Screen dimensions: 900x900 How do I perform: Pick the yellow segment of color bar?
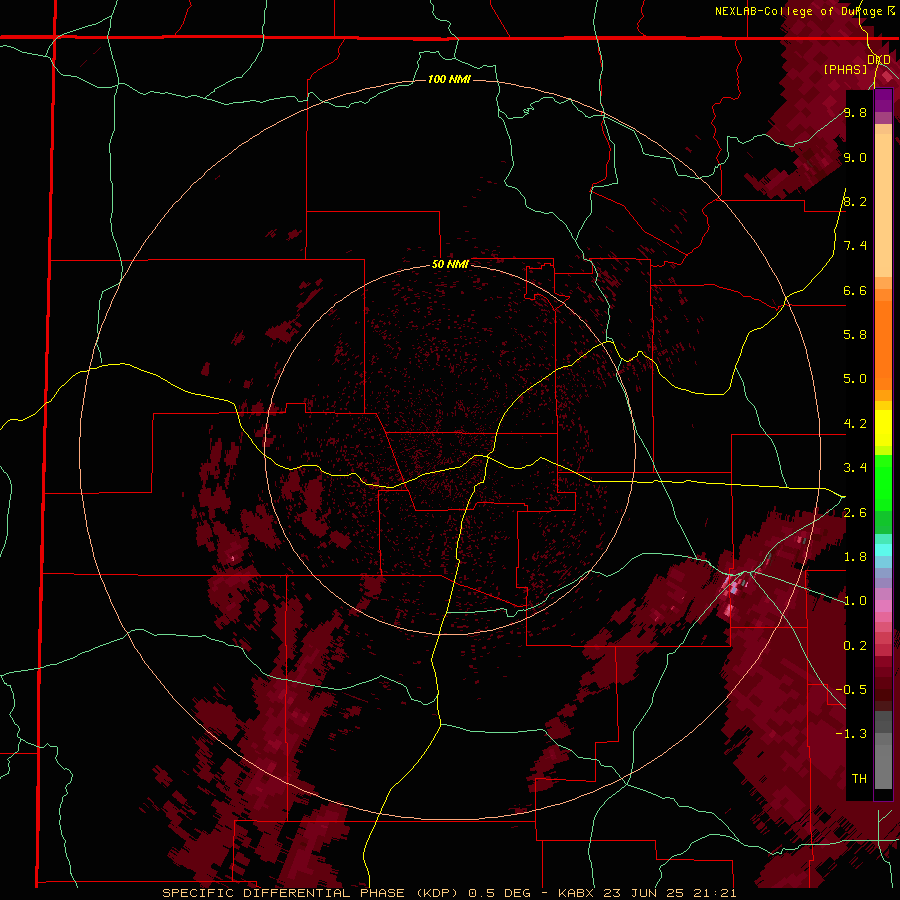[883, 428]
